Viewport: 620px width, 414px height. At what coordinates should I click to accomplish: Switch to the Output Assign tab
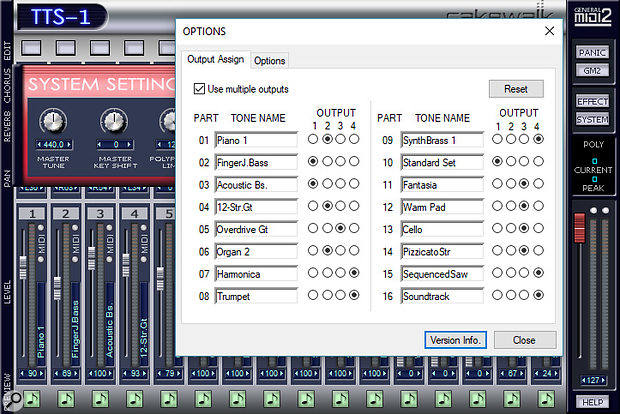click(215, 59)
